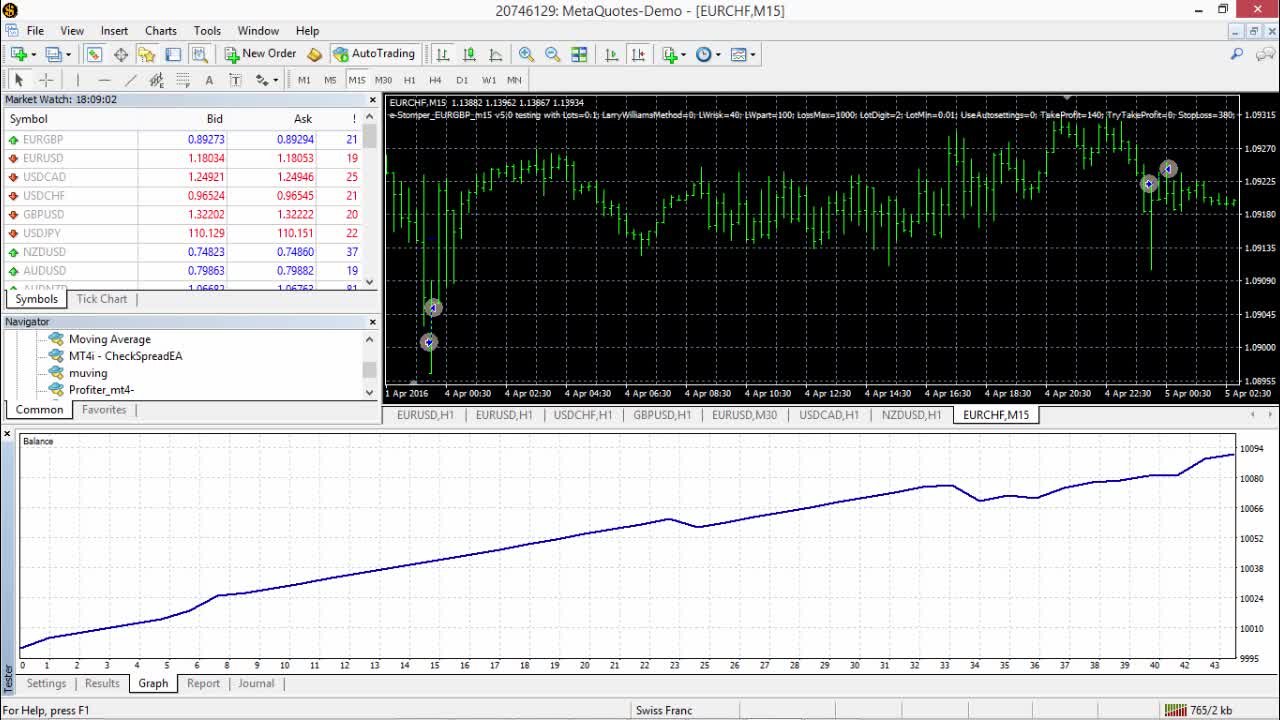Viewport: 1280px width, 720px height.
Task: Switch the chart to Candlestick mode
Action: point(468,54)
